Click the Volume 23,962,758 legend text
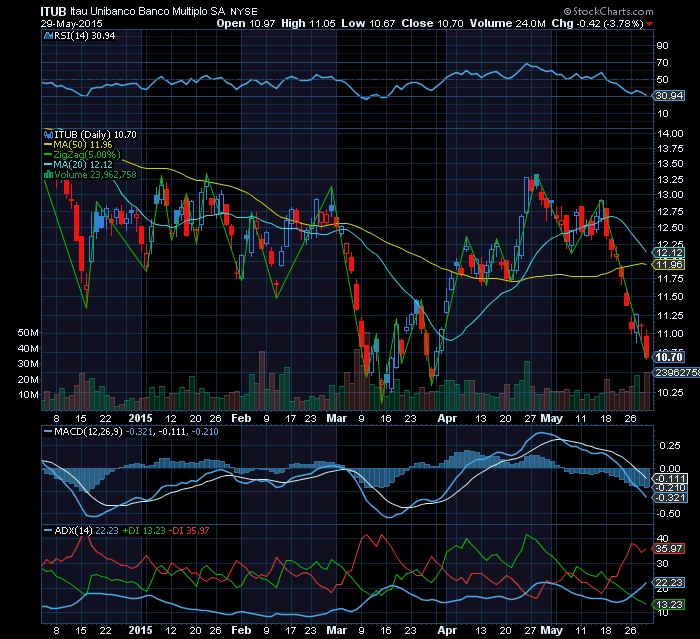Image resolution: width=700 pixels, height=639 pixels. (x=95, y=175)
